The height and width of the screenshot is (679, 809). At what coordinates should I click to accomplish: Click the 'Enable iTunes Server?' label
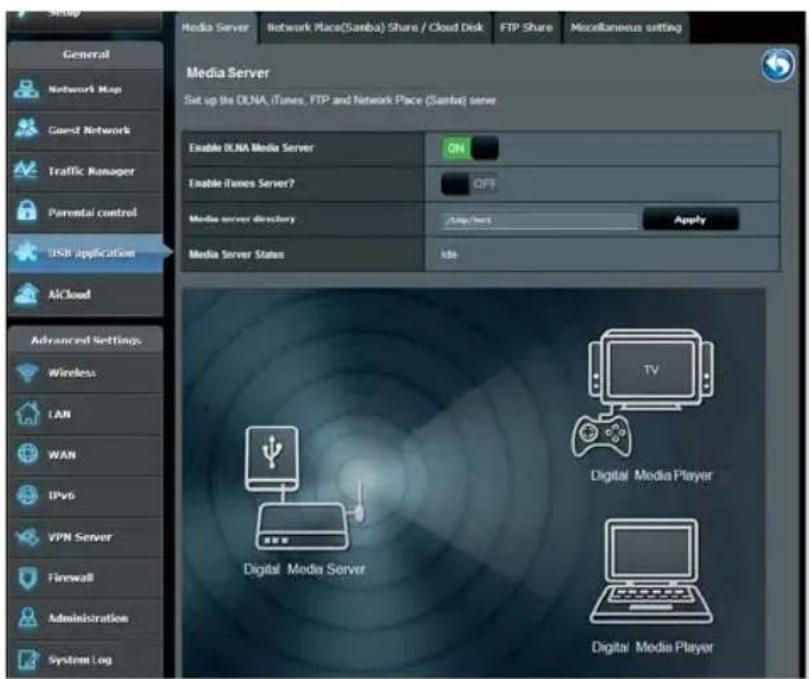241,183
